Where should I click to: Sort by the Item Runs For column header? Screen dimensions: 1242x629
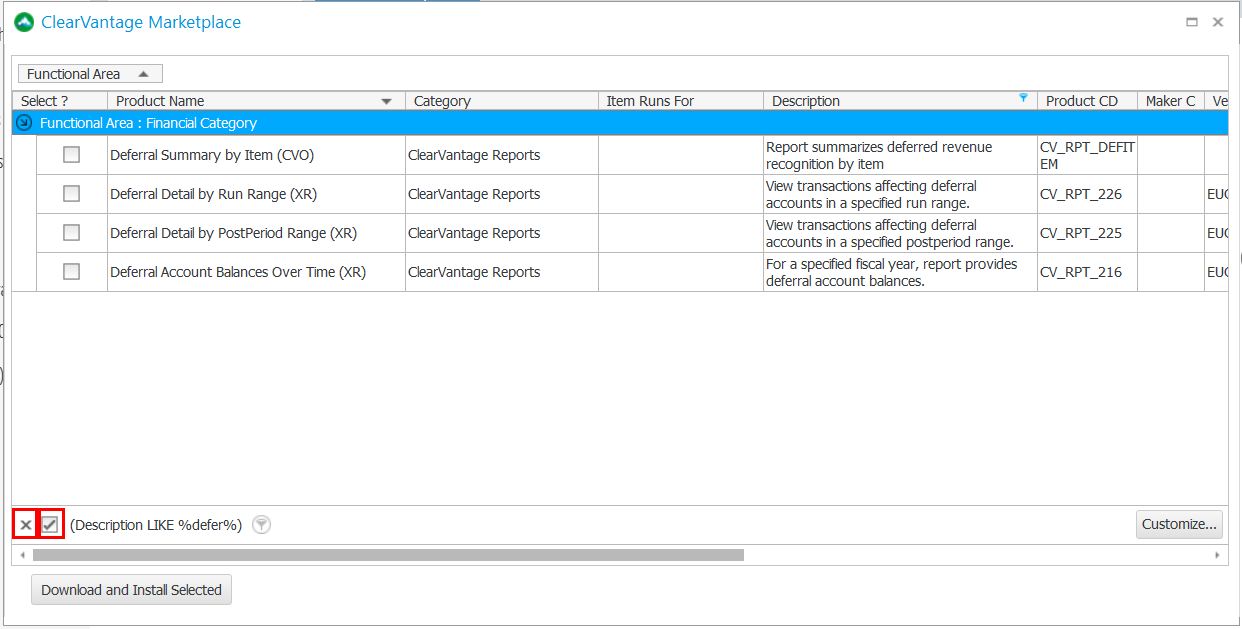(681, 101)
